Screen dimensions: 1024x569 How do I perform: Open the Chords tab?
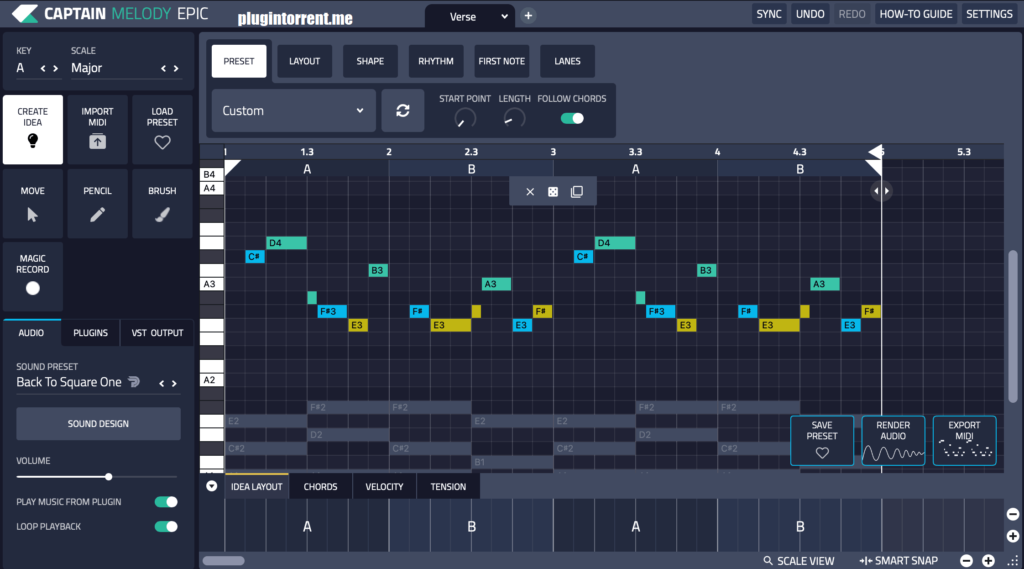(321, 487)
